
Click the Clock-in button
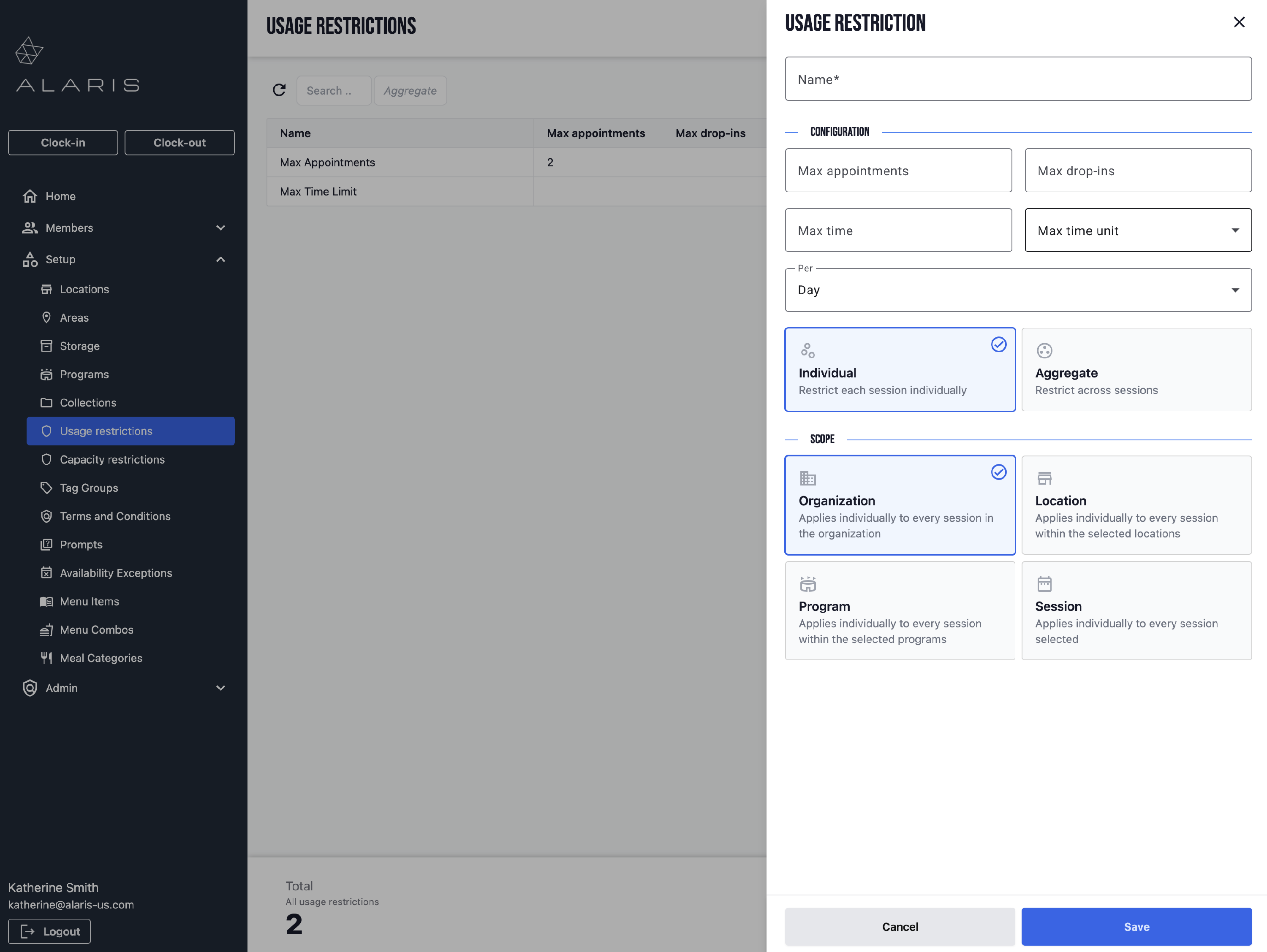pos(63,143)
